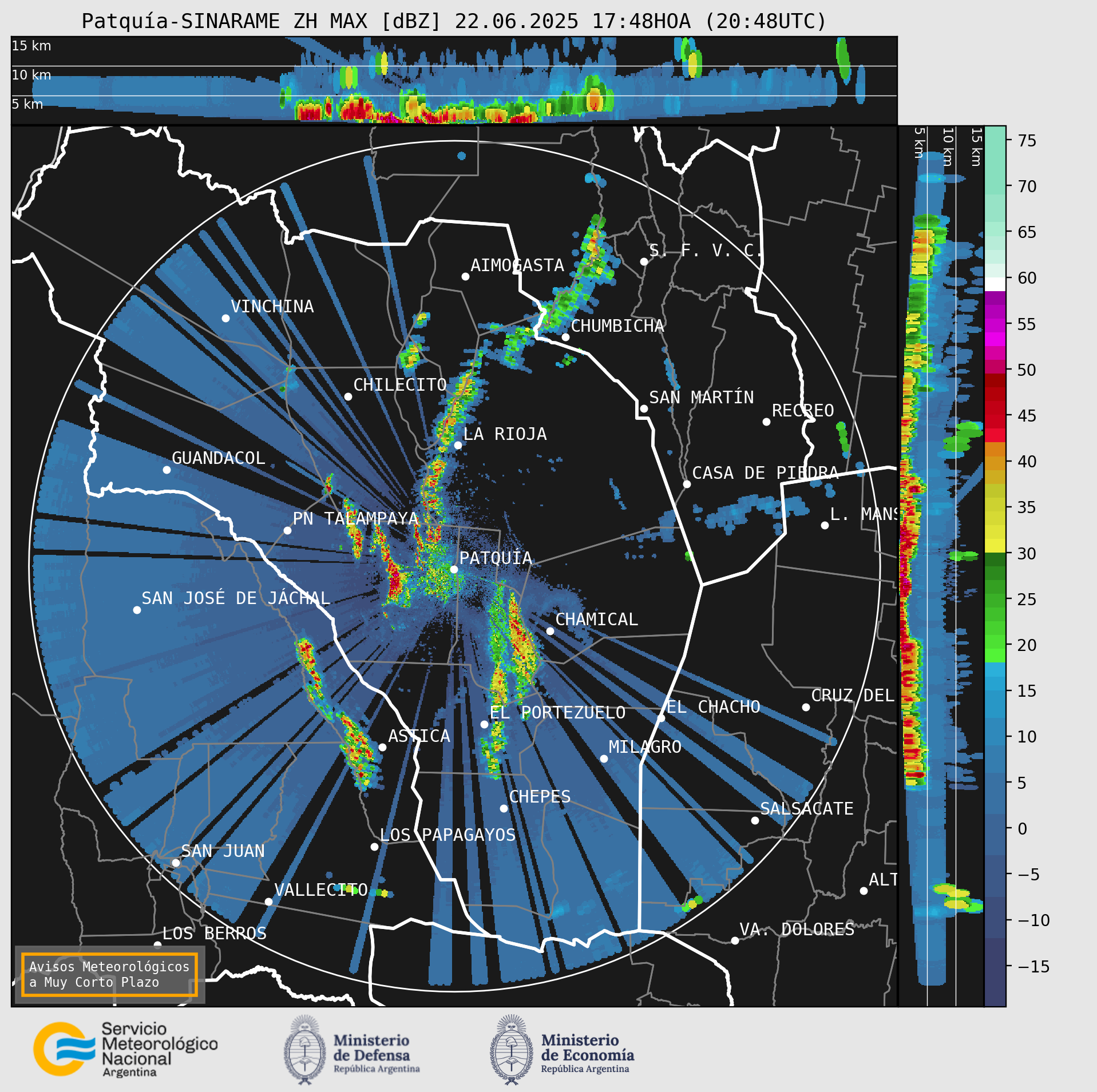Click the white 60 dBZ color band
The width and height of the screenshot is (1097, 1092).
coord(995,284)
